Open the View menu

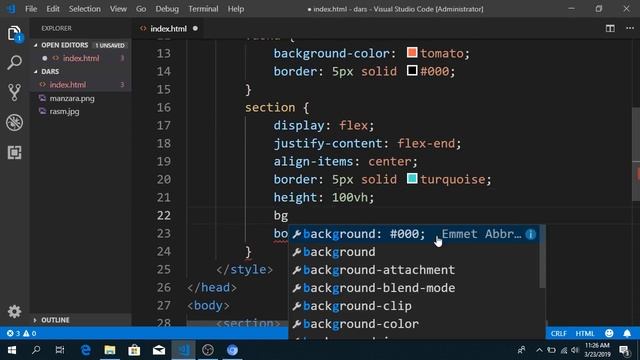(x=118, y=9)
